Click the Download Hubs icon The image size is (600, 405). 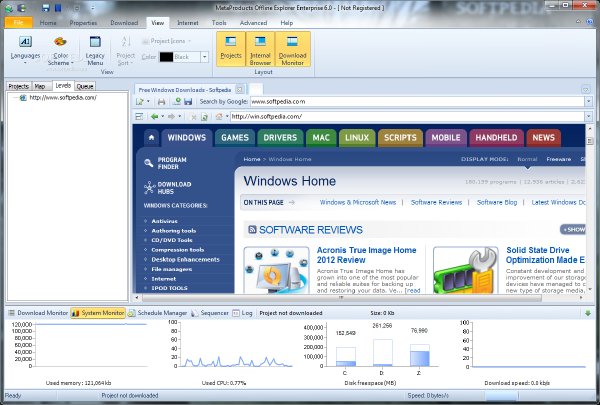coord(149,188)
